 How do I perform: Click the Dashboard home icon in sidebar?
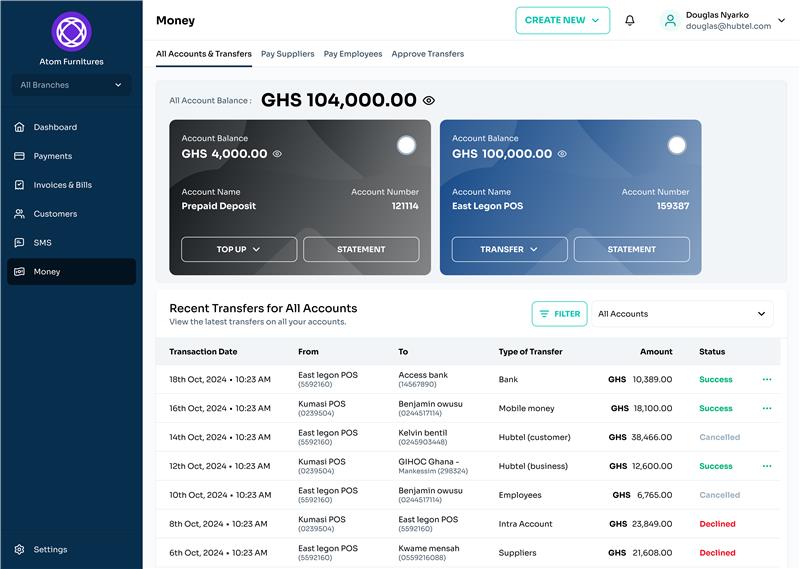20,127
